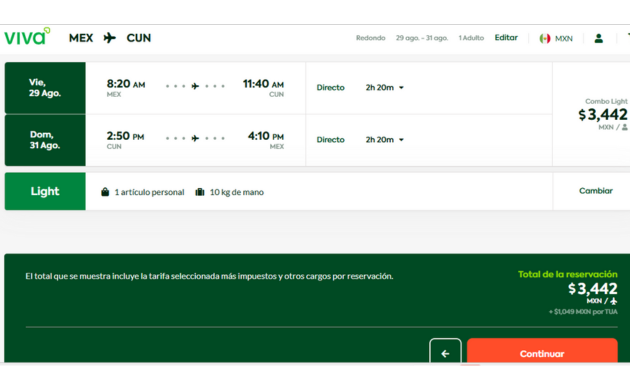Image resolution: width=630 pixels, height=390 pixels.
Task: Click the 8:20 AM departure time
Action: coord(126,84)
